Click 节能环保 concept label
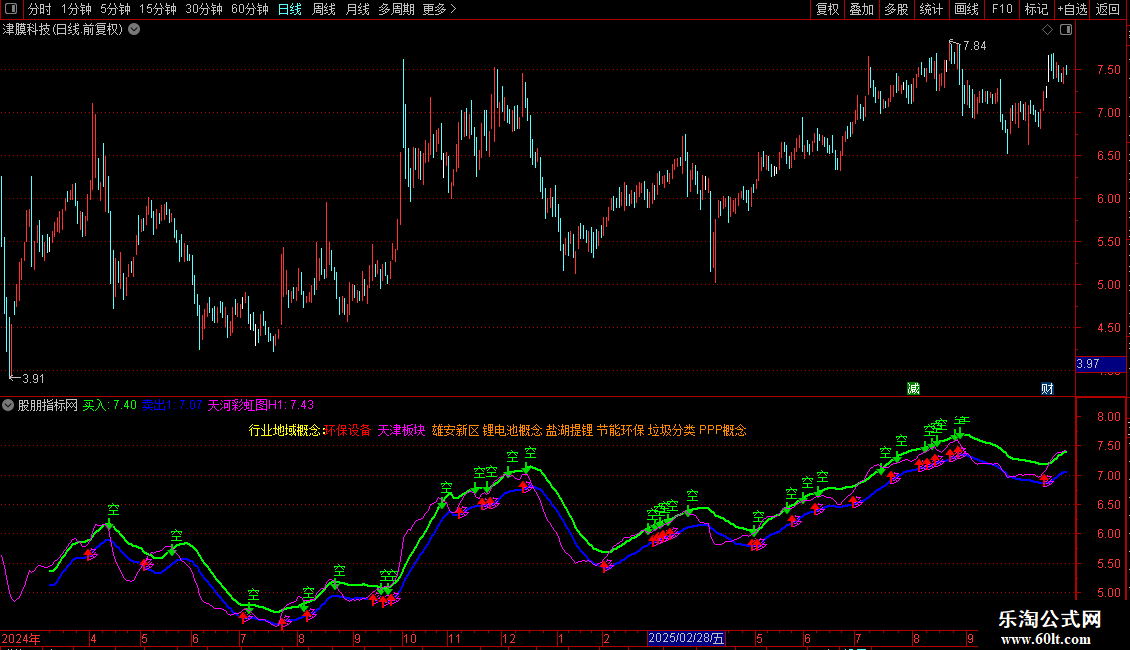The width and height of the screenshot is (1130, 650). [620, 430]
